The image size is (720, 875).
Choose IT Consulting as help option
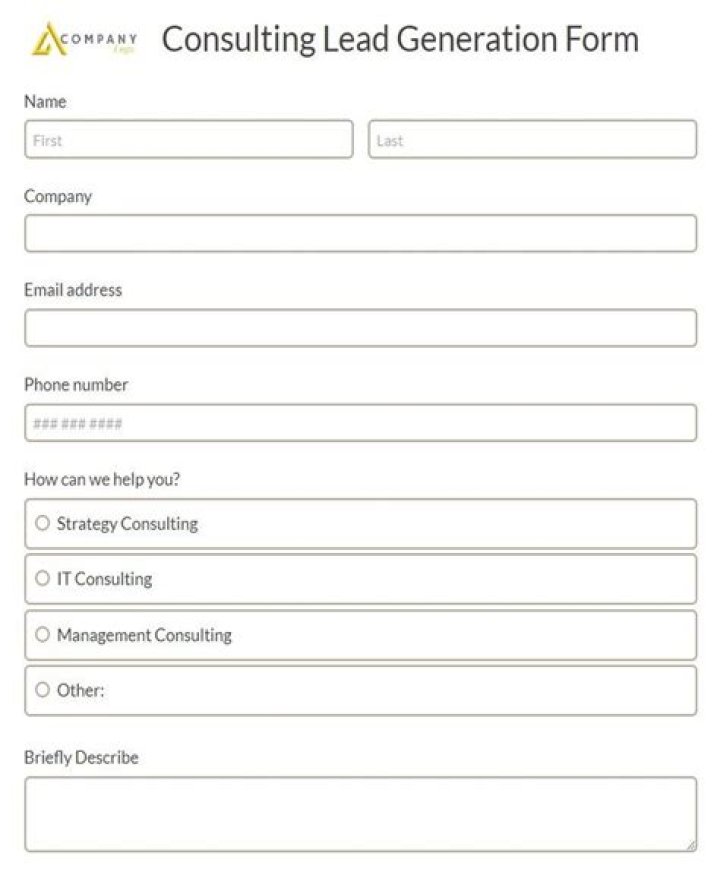click(42, 578)
